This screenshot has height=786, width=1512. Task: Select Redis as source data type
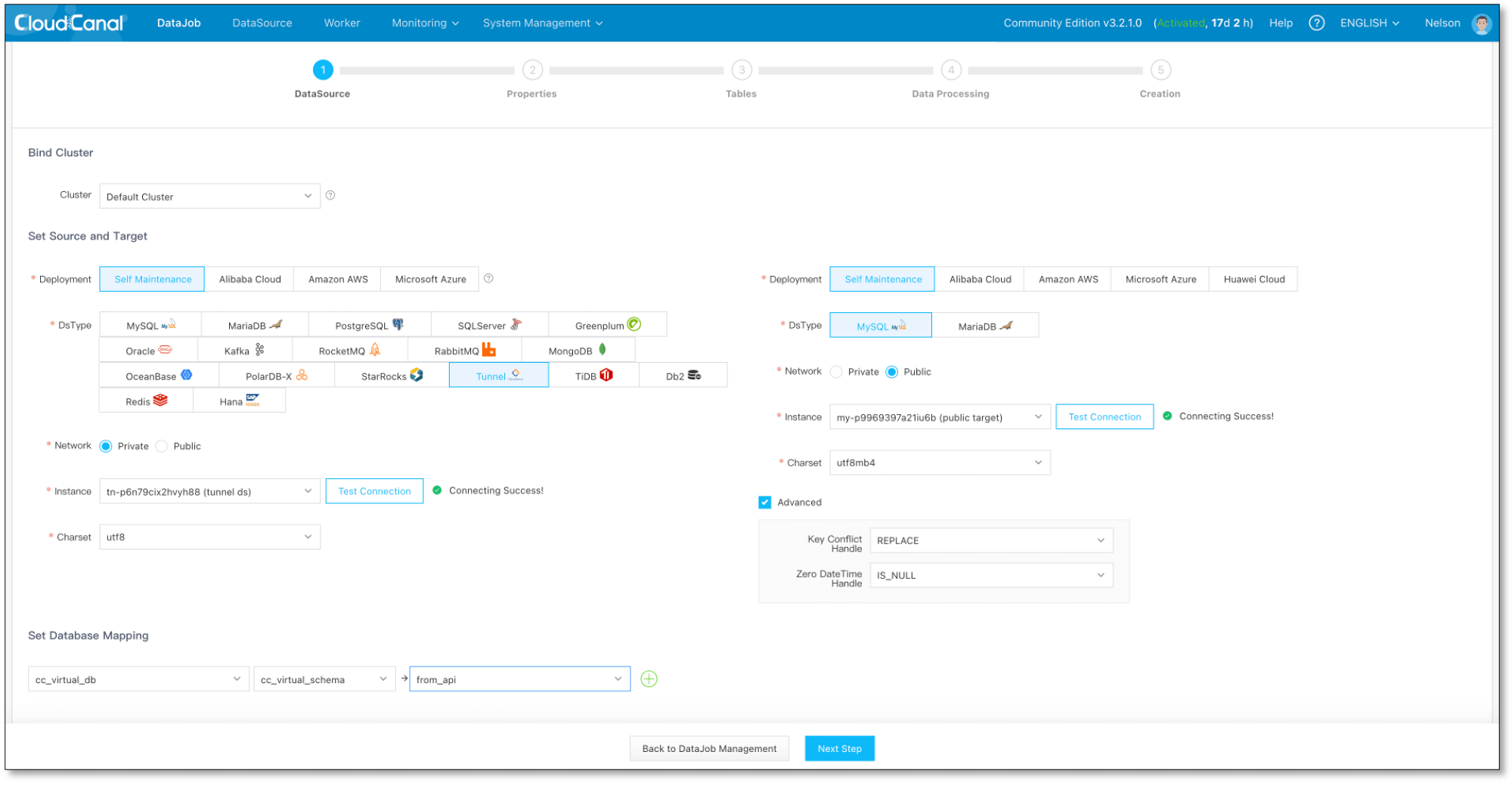(146, 401)
